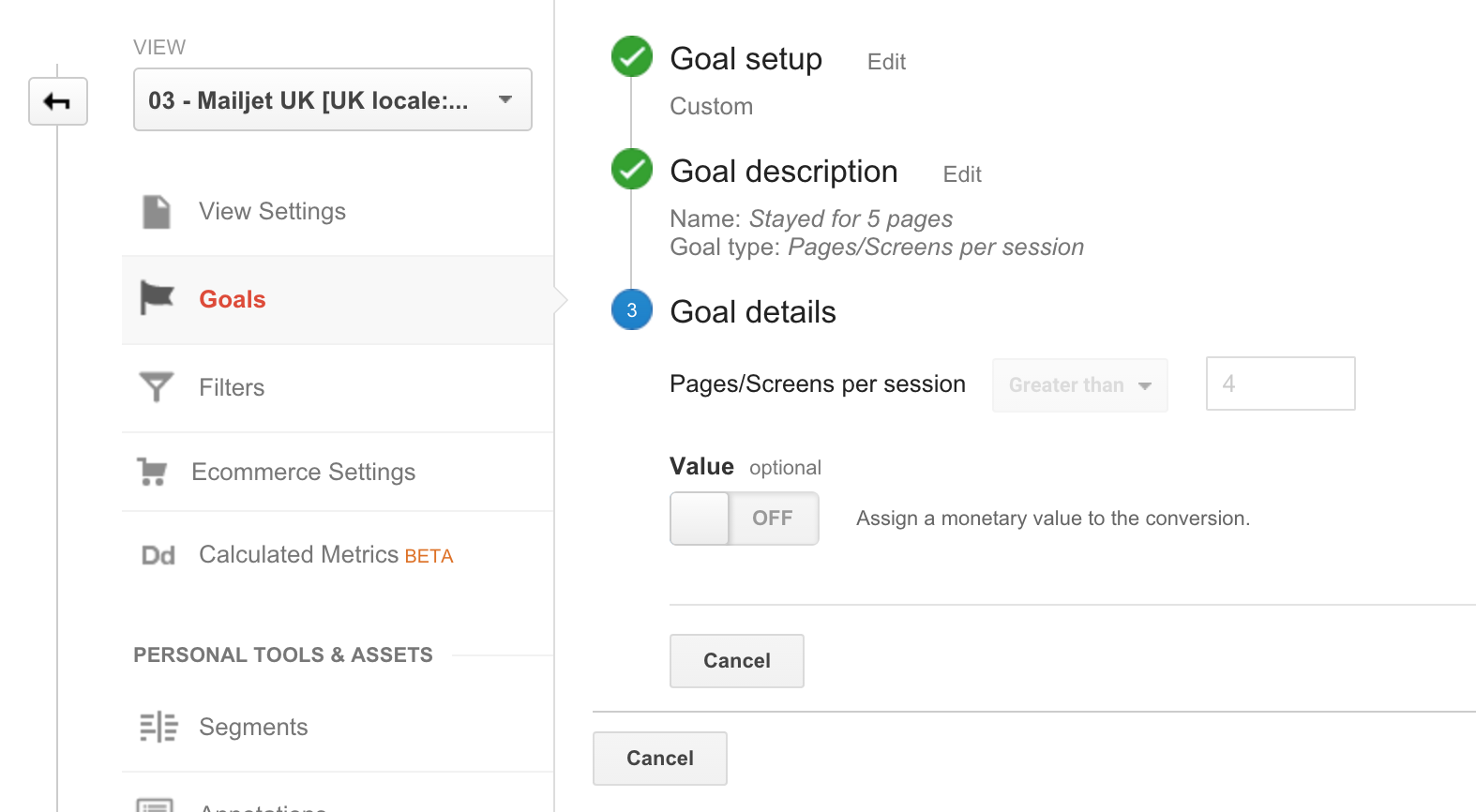This screenshot has height=812, width=1476.
Task: Open Calculated Metrics BETA menu item
Action: 325,555
